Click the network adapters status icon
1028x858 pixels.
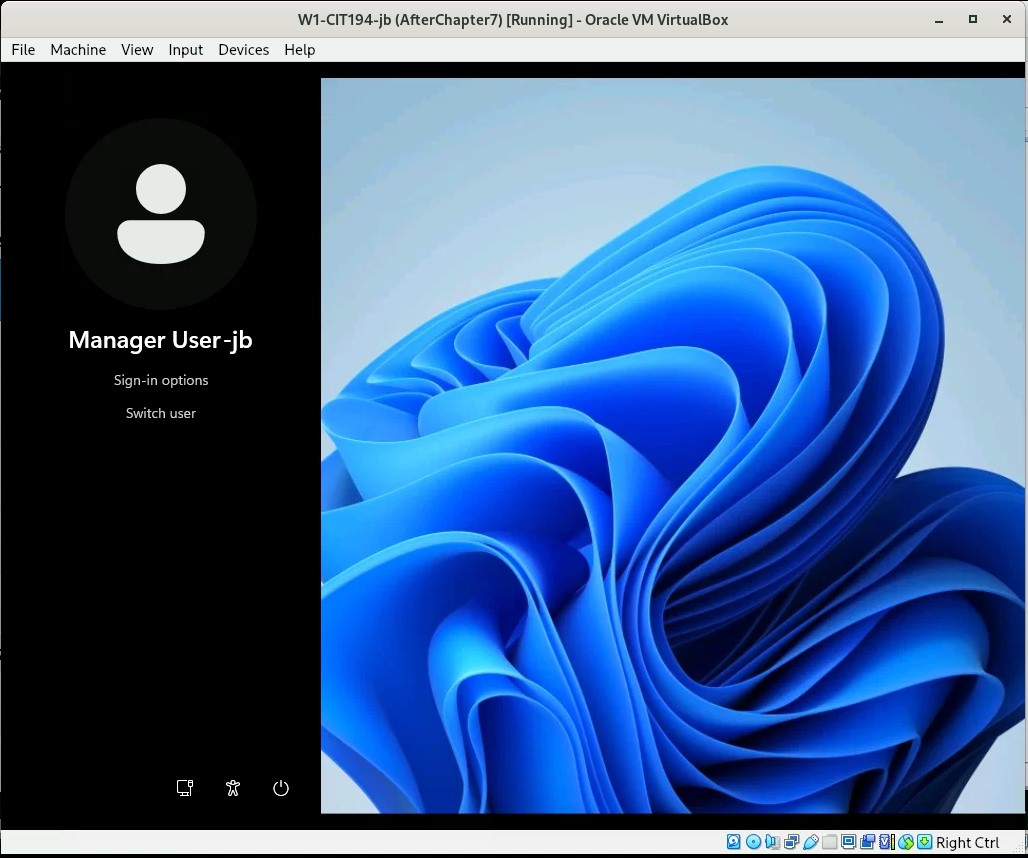click(791, 842)
